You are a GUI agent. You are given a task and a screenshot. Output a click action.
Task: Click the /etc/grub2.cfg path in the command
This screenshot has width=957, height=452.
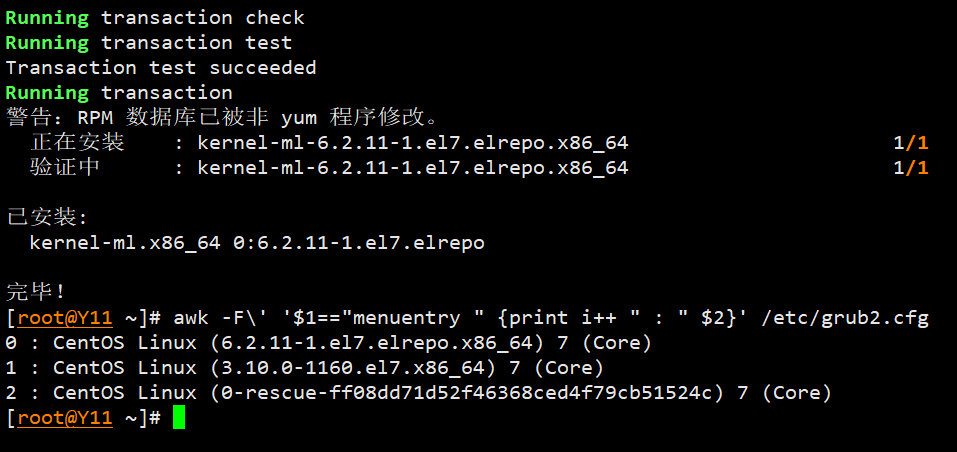pos(845,318)
